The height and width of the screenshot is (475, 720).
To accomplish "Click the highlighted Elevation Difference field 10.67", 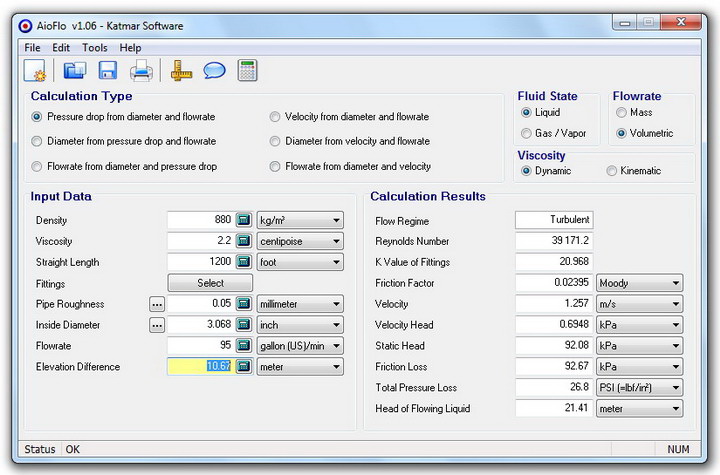I will click(x=201, y=367).
